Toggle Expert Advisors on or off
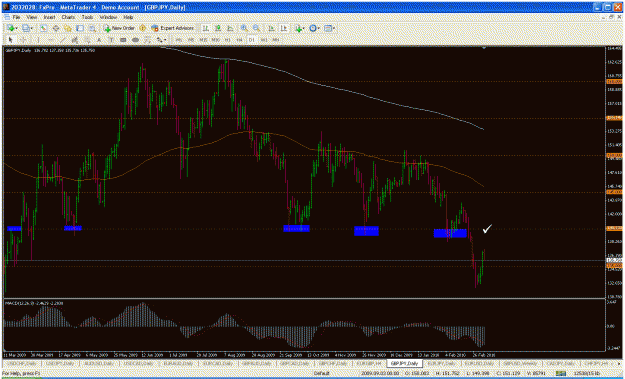 pos(172,28)
